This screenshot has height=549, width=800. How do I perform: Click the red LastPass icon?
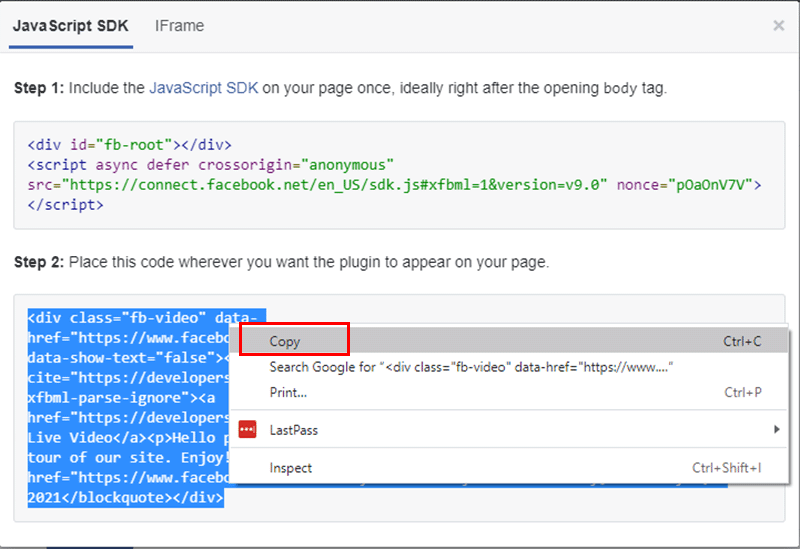[x=247, y=430]
